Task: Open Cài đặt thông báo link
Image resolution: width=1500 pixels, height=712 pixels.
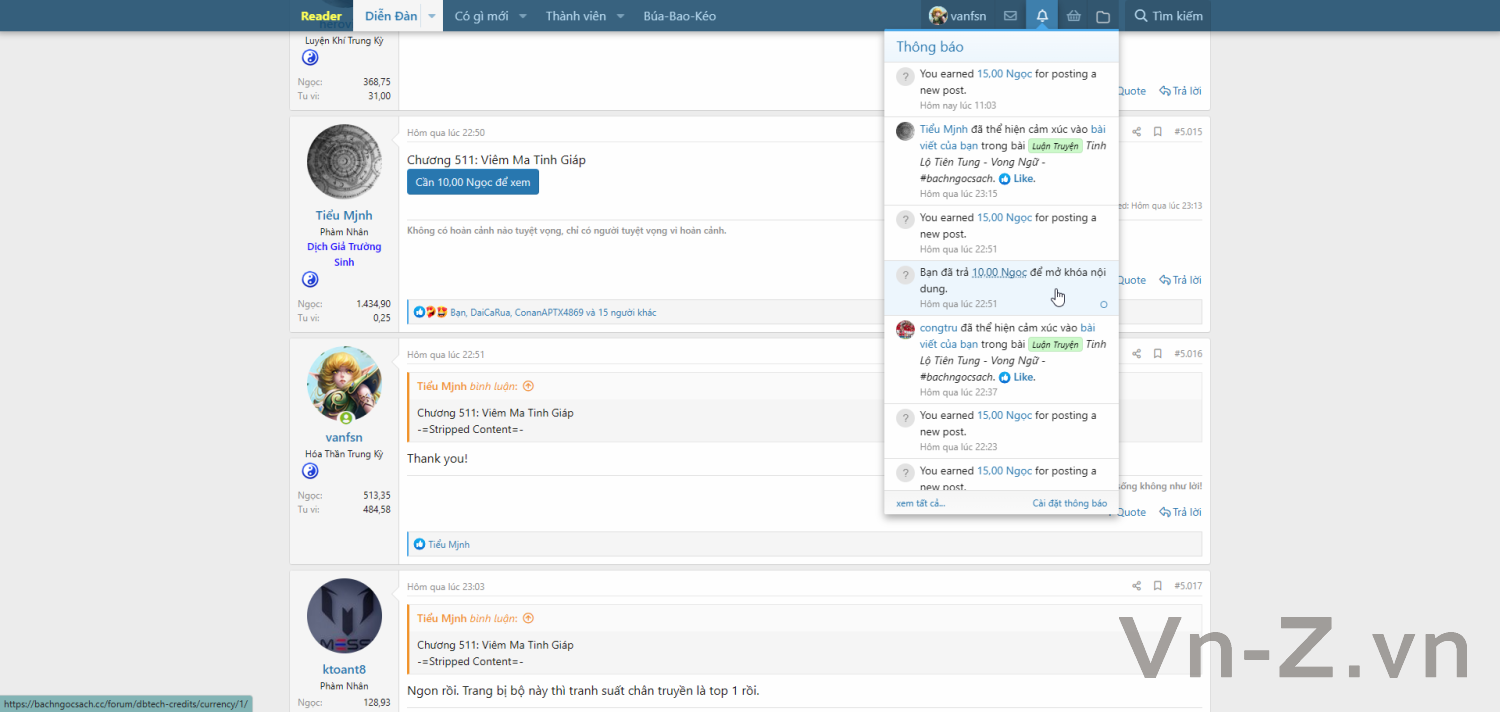Action: click(x=1070, y=503)
